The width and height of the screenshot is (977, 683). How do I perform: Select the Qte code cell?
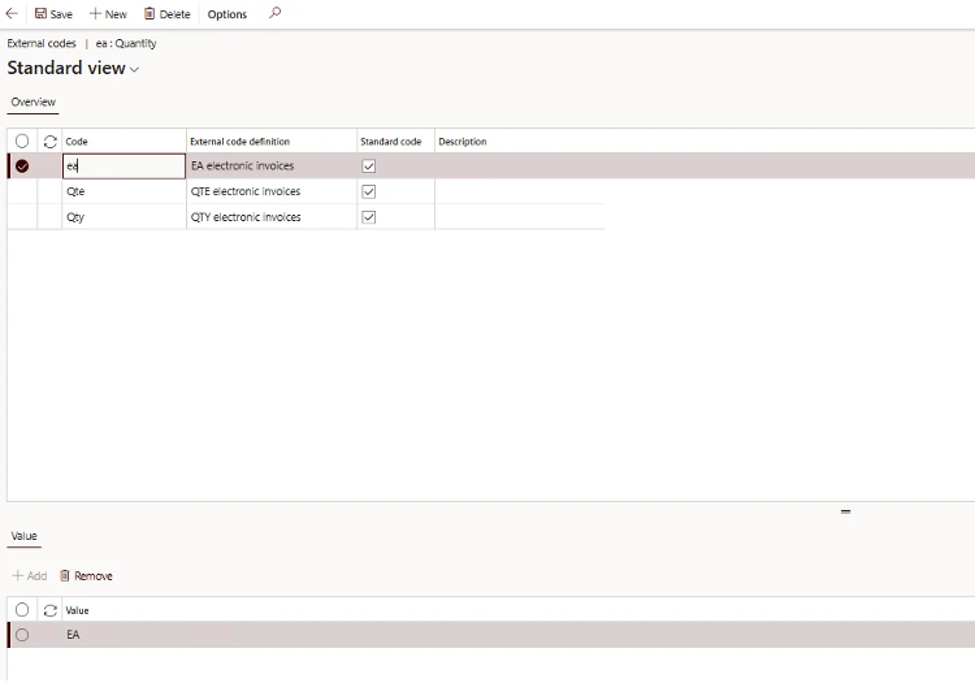click(124, 191)
